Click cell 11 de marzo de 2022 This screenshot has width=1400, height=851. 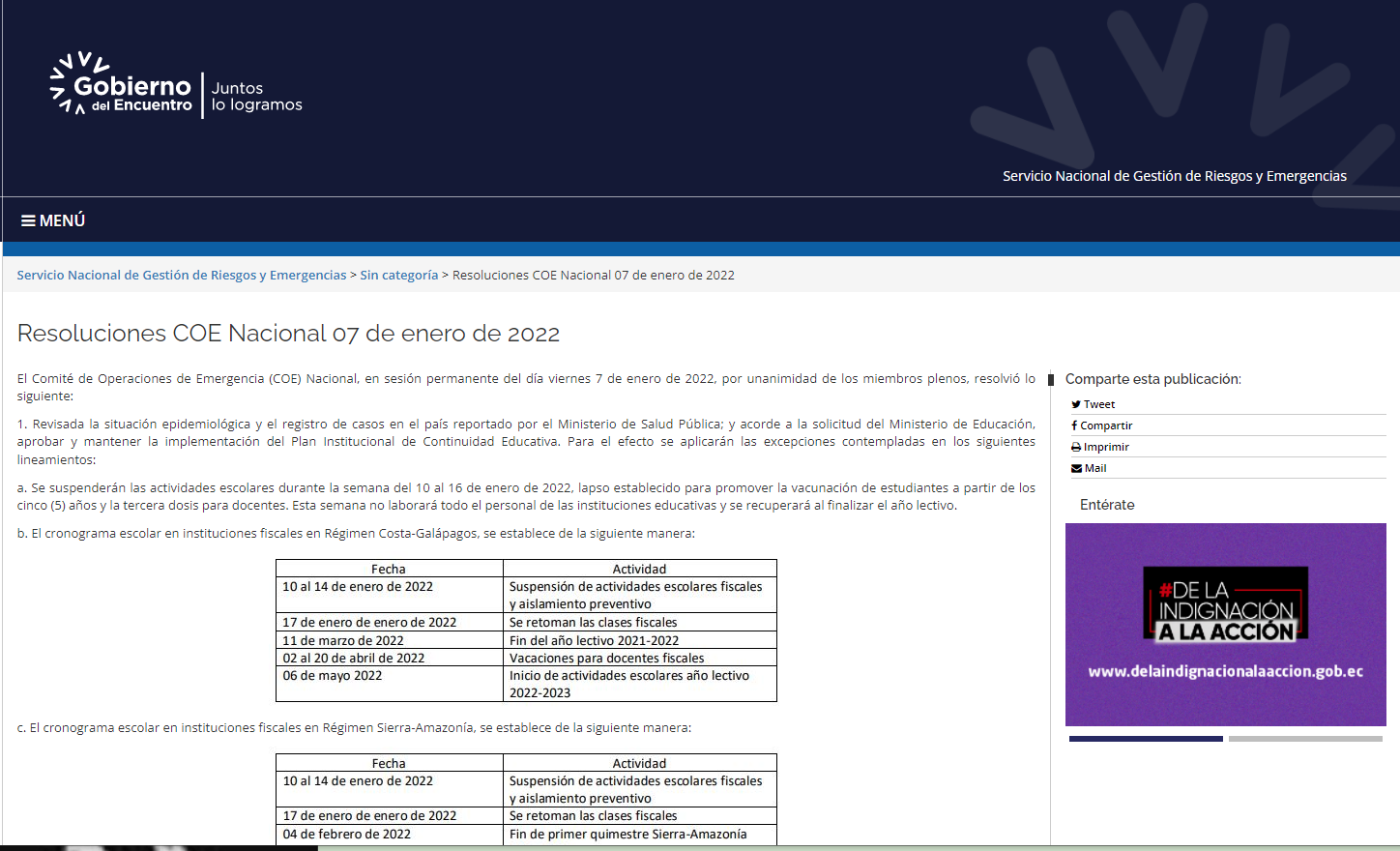point(390,640)
